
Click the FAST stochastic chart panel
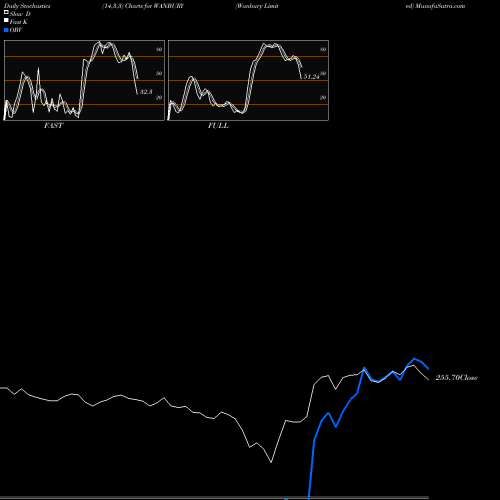(84, 80)
